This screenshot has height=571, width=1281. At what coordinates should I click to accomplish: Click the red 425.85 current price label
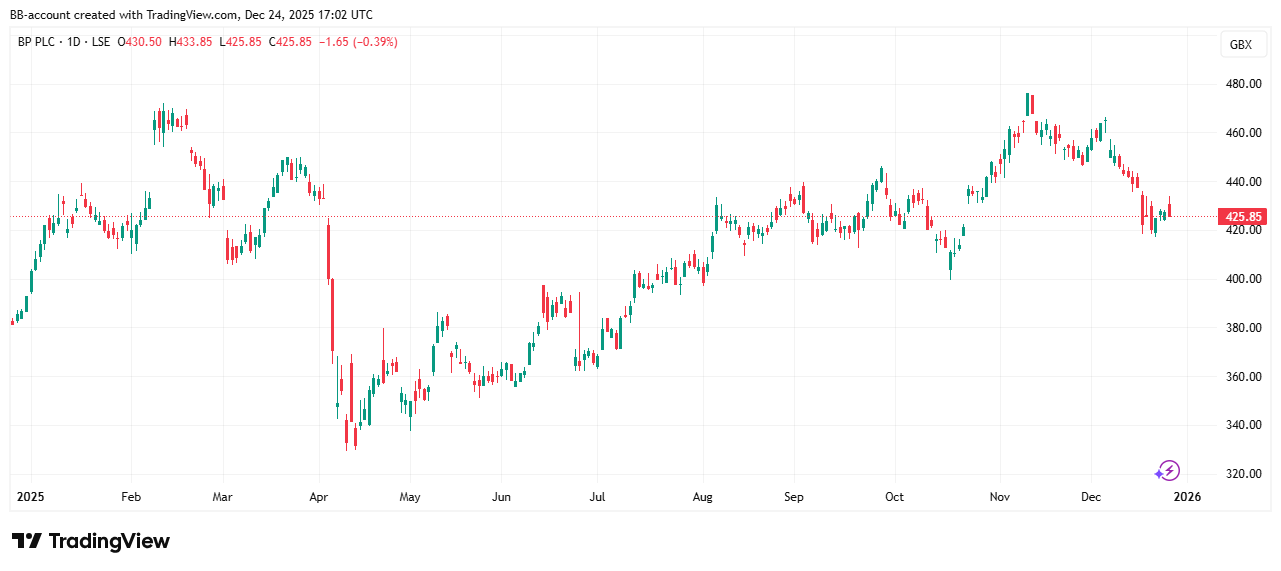click(x=1240, y=216)
